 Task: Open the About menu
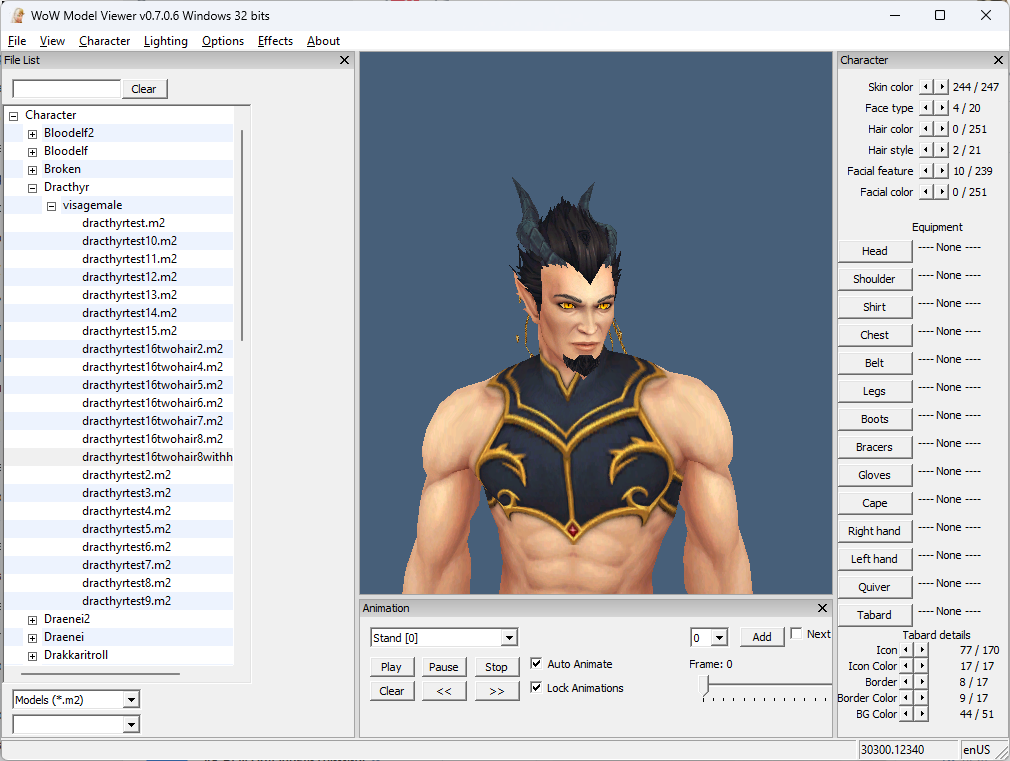tap(323, 41)
